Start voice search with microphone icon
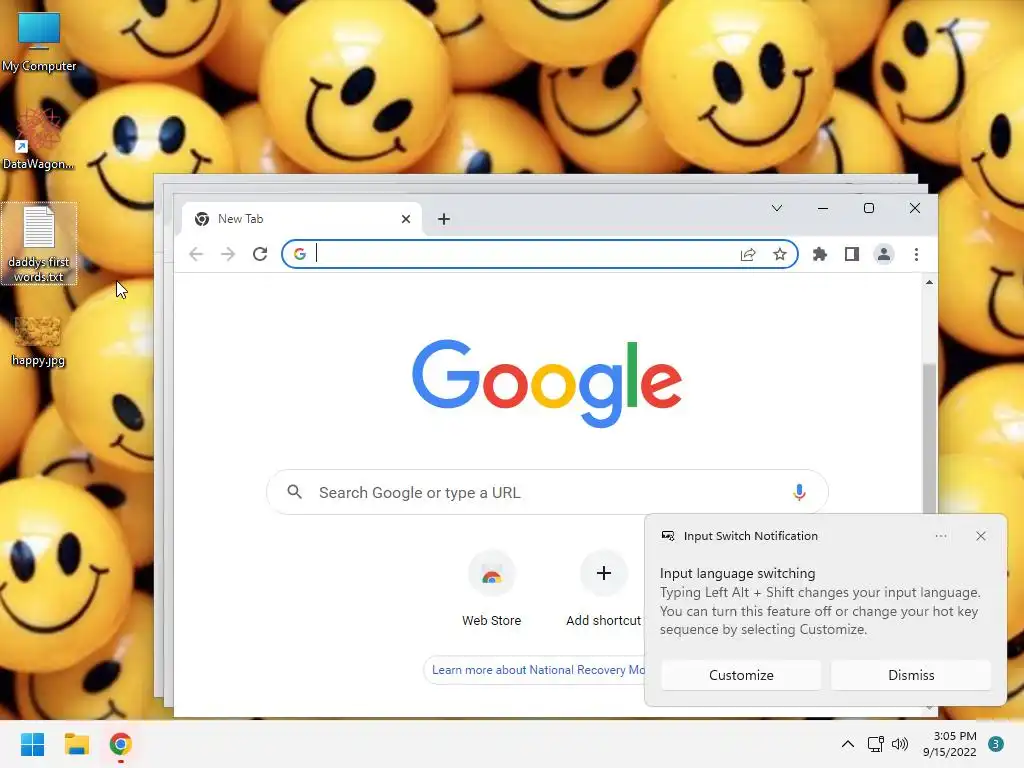 pos(799,492)
